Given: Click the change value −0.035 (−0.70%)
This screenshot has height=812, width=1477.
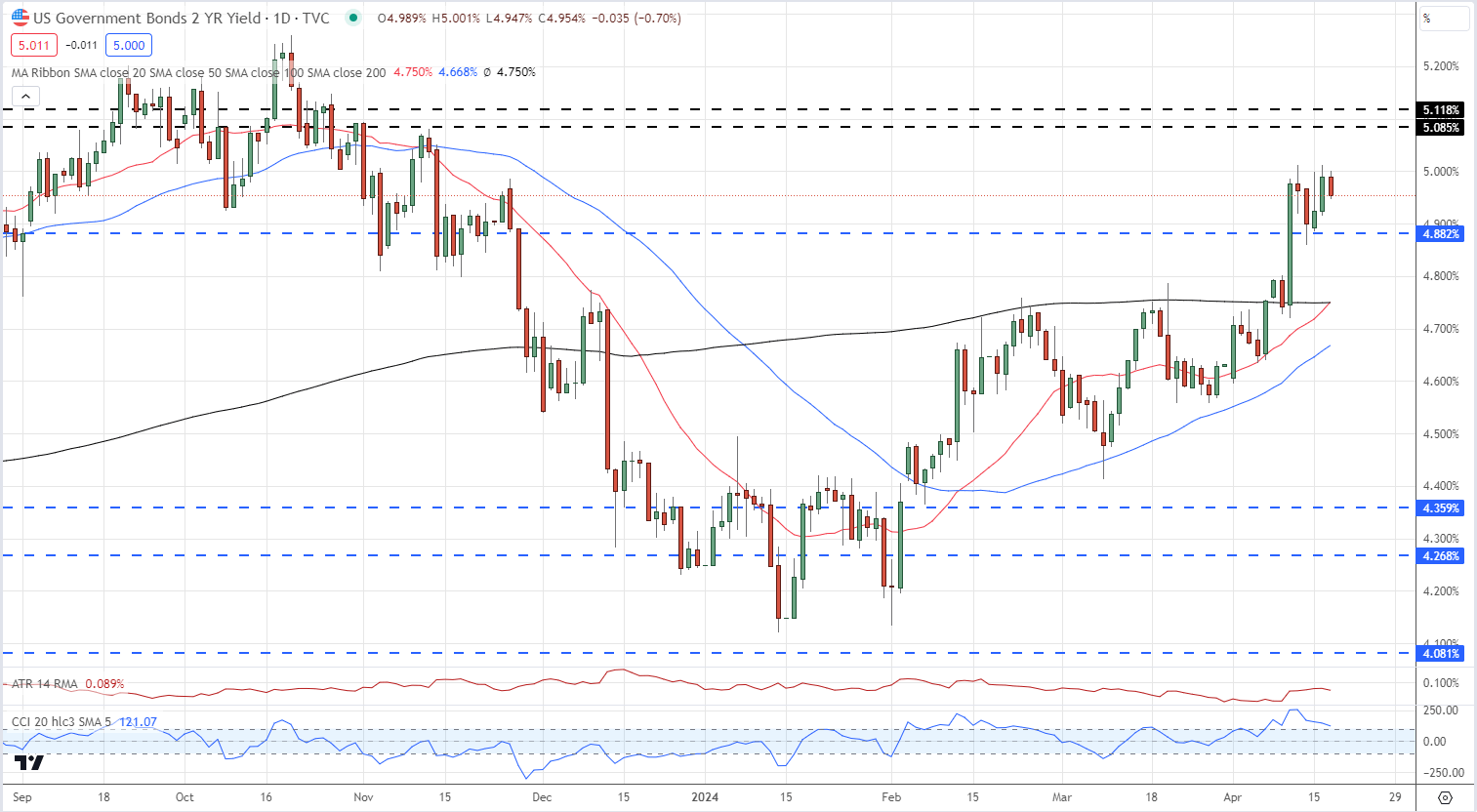Looking at the screenshot, I should (x=635, y=18).
